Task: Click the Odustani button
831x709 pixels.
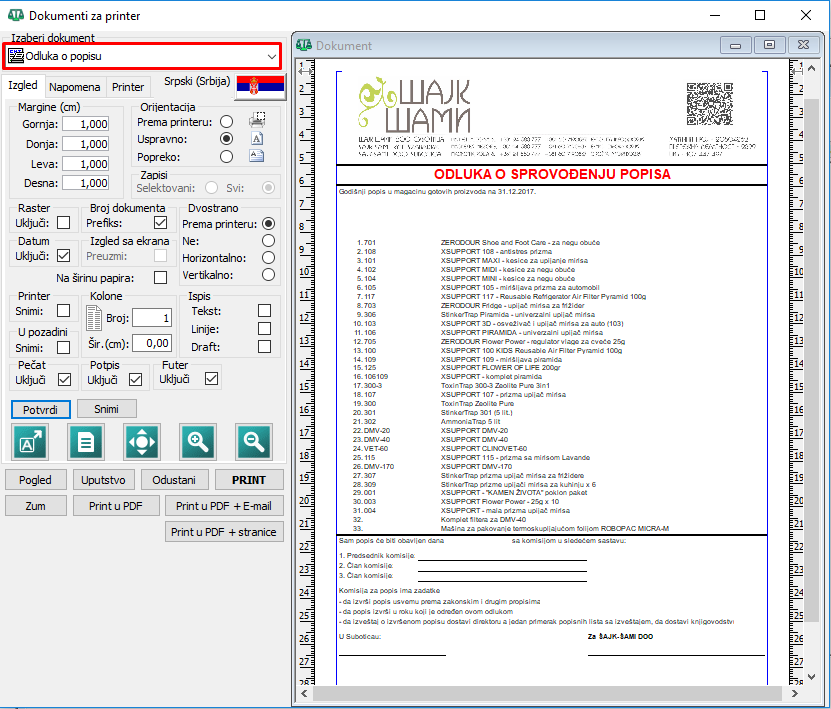Action: point(174,480)
